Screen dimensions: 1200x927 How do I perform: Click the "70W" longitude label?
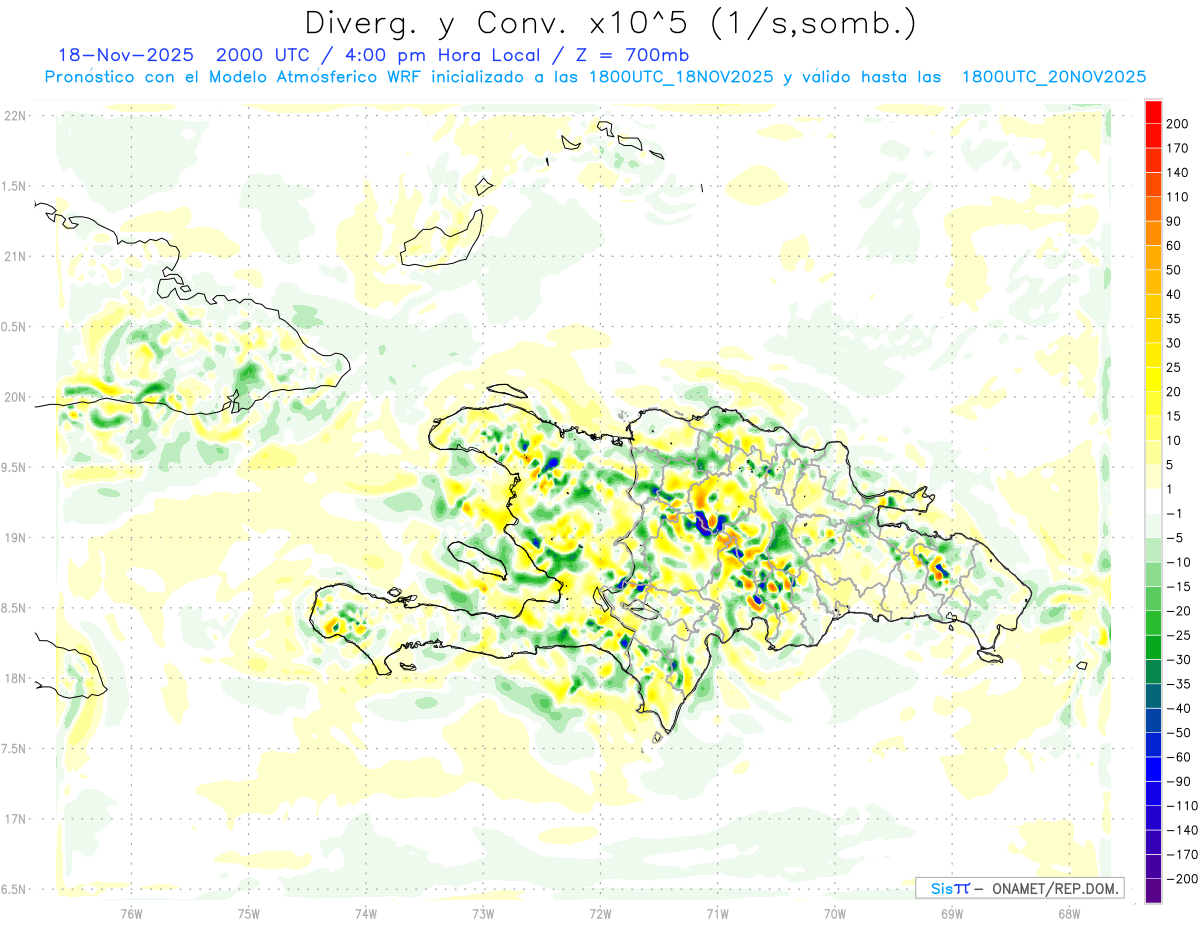point(834,913)
